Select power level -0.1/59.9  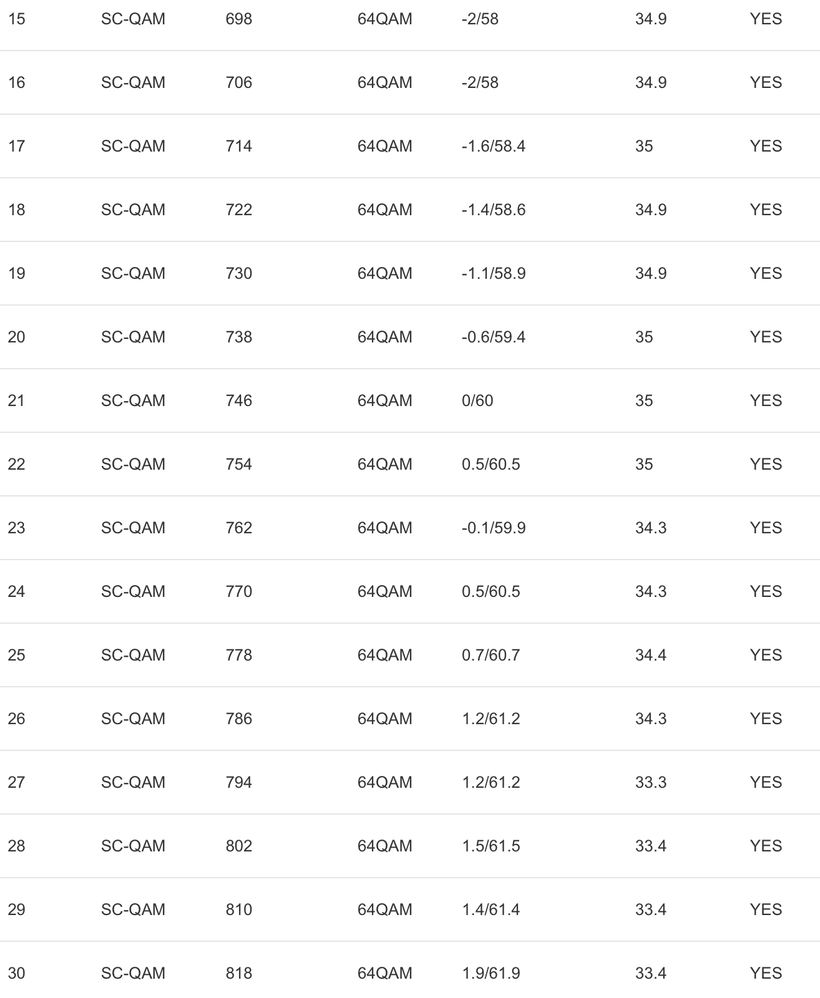click(x=493, y=528)
